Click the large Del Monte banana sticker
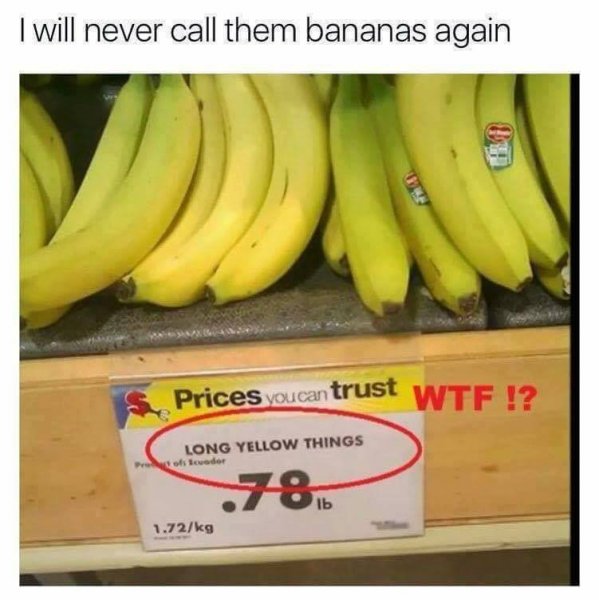 [x=499, y=147]
